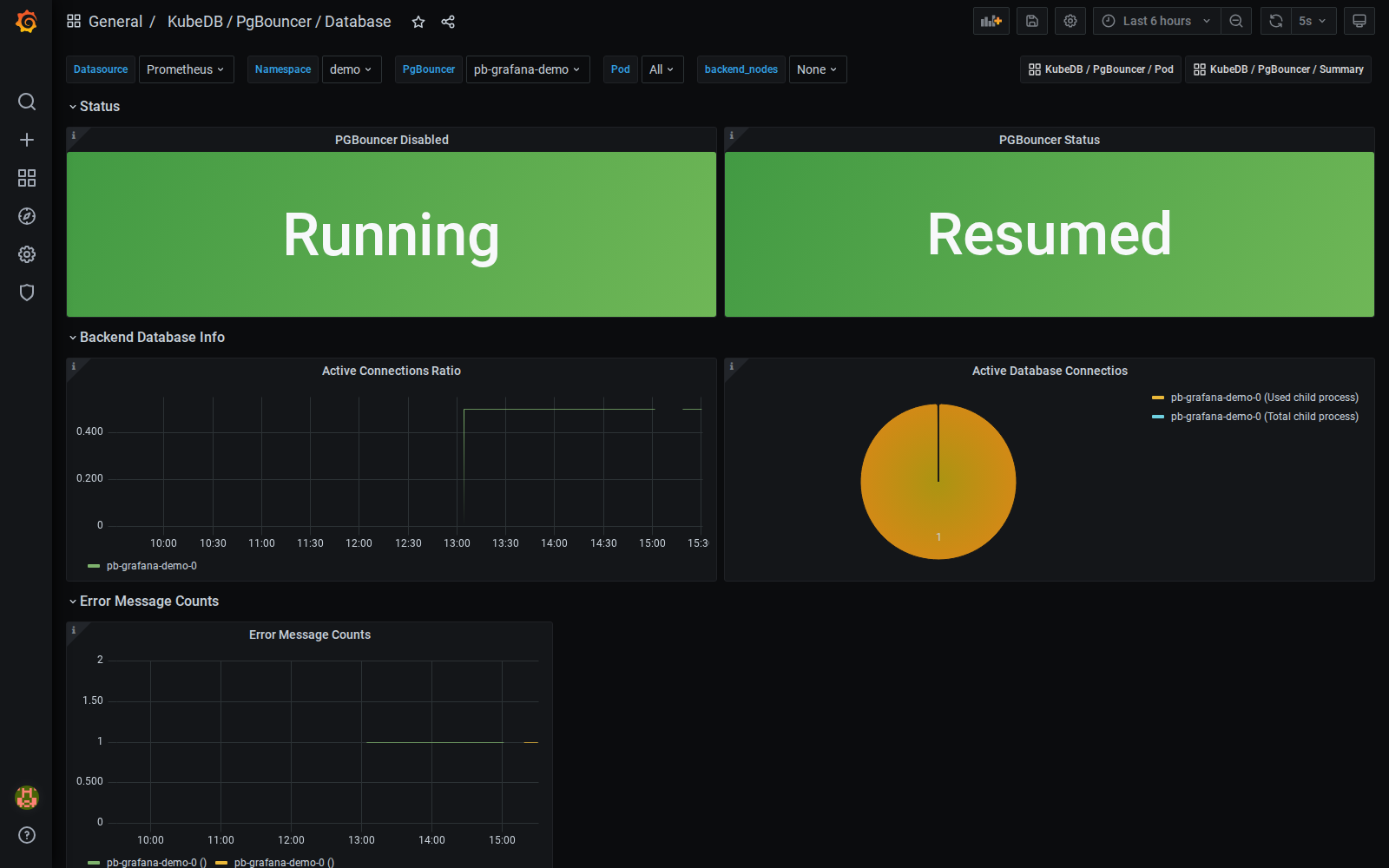The image size is (1389, 868).
Task: Toggle Total child process legend series
Action: 1264,417
